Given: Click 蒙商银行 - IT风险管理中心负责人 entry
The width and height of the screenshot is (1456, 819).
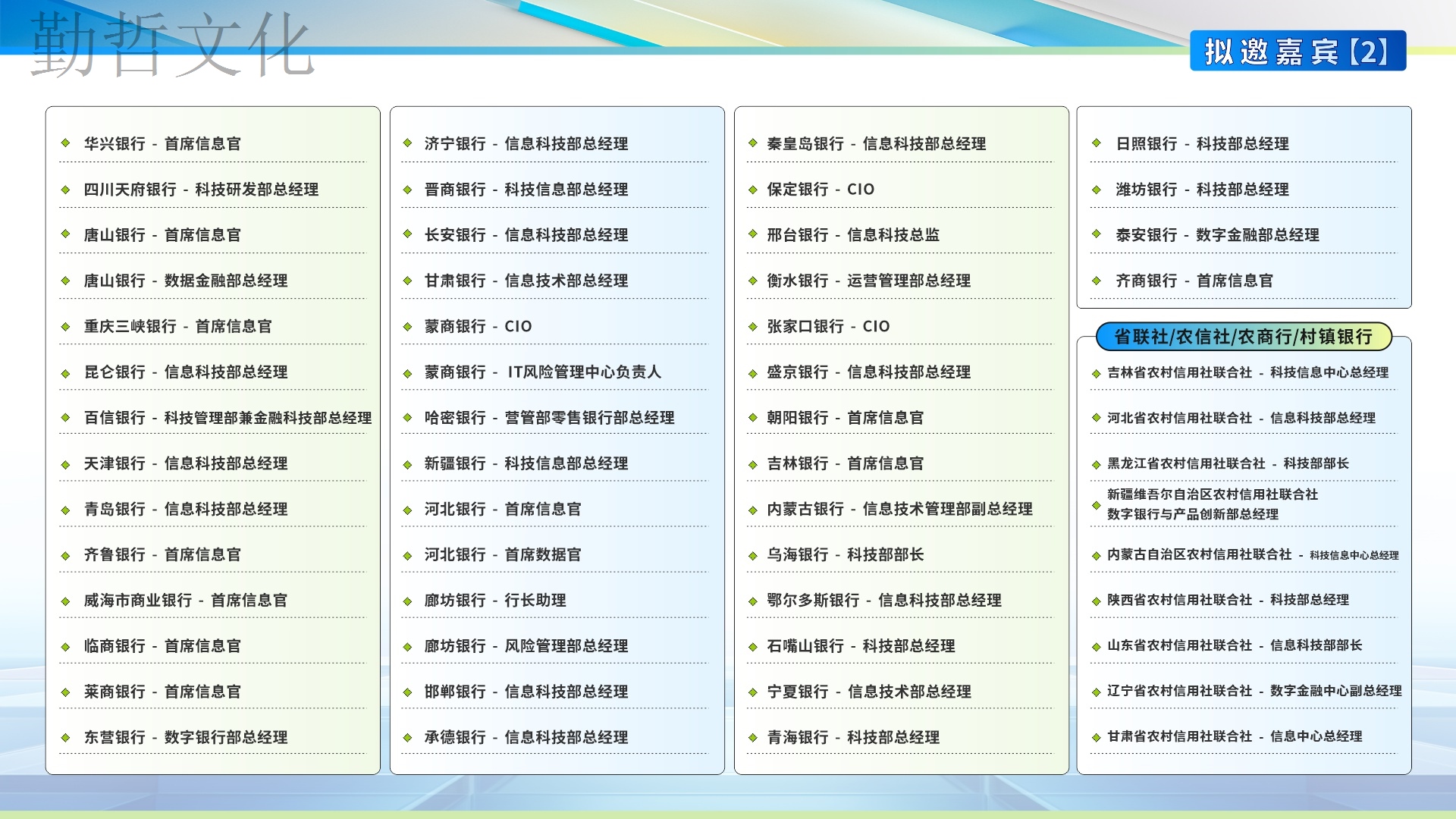Looking at the screenshot, I should pyautogui.click(x=543, y=372).
